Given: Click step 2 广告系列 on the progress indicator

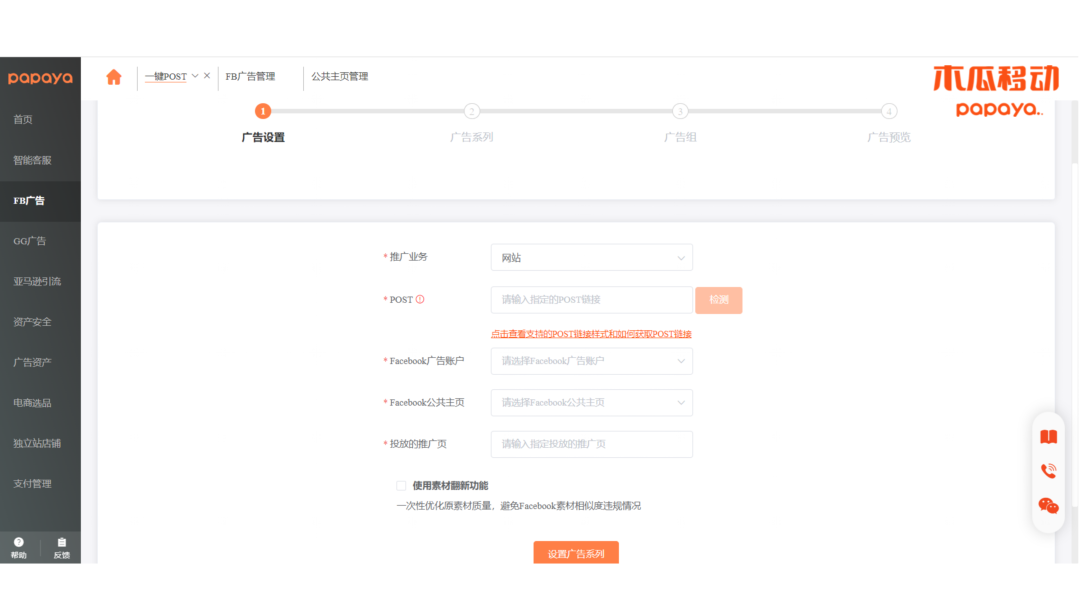Looking at the screenshot, I should pyautogui.click(x=471, y=111).
